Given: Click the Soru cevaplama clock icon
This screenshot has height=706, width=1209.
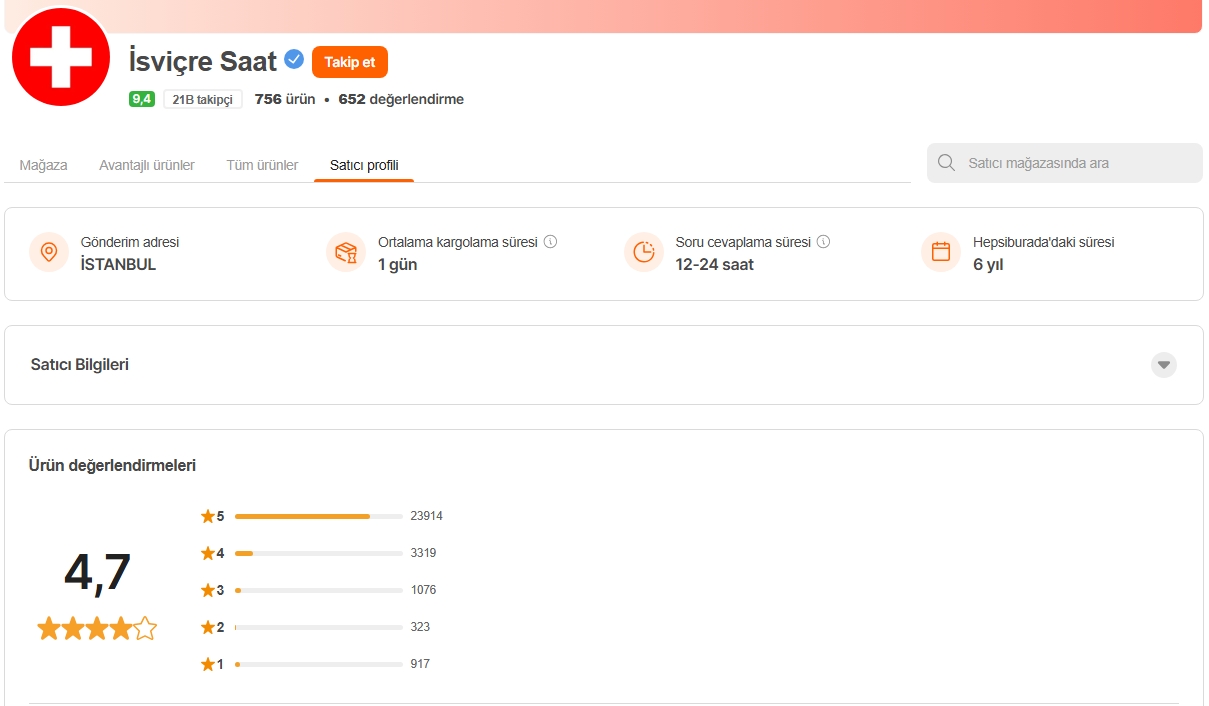Looking at the screenshot, I should [x=644, y=252].
